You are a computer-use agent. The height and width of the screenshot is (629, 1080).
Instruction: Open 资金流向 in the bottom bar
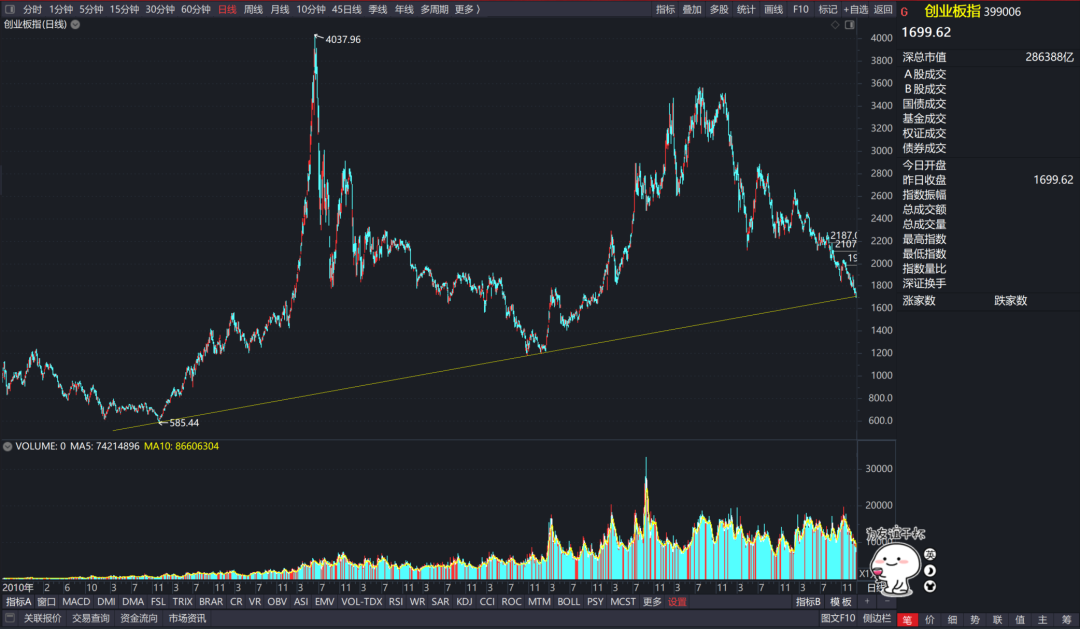pos(138,619)
